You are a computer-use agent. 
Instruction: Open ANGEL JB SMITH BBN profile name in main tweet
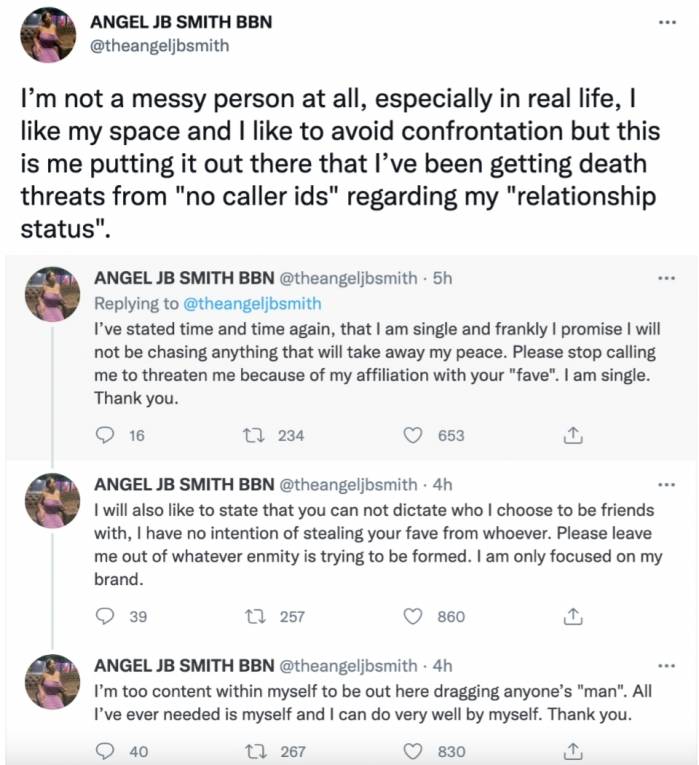point(181,22)
